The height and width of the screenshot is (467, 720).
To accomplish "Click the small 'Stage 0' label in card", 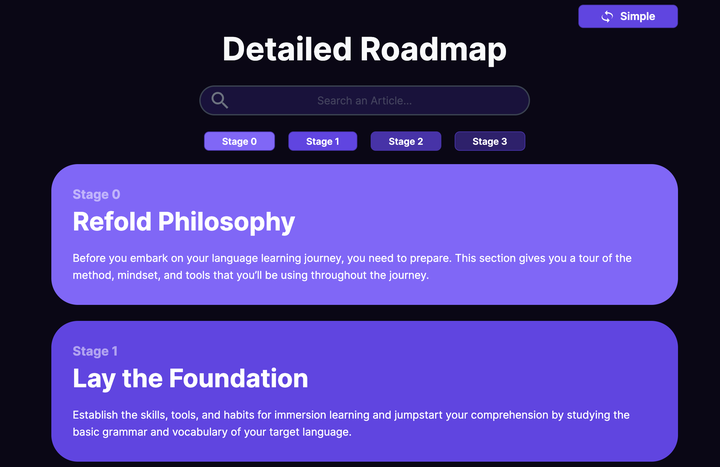I will (x=96, y=194).
